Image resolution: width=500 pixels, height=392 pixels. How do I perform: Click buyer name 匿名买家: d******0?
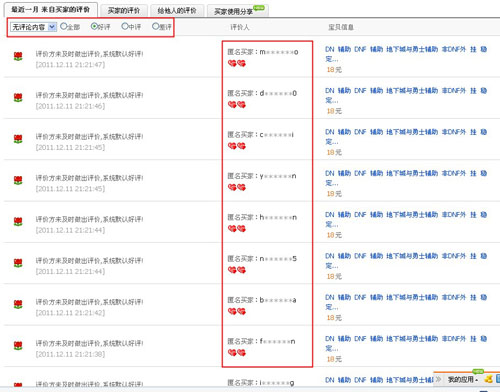coord(262,93)
